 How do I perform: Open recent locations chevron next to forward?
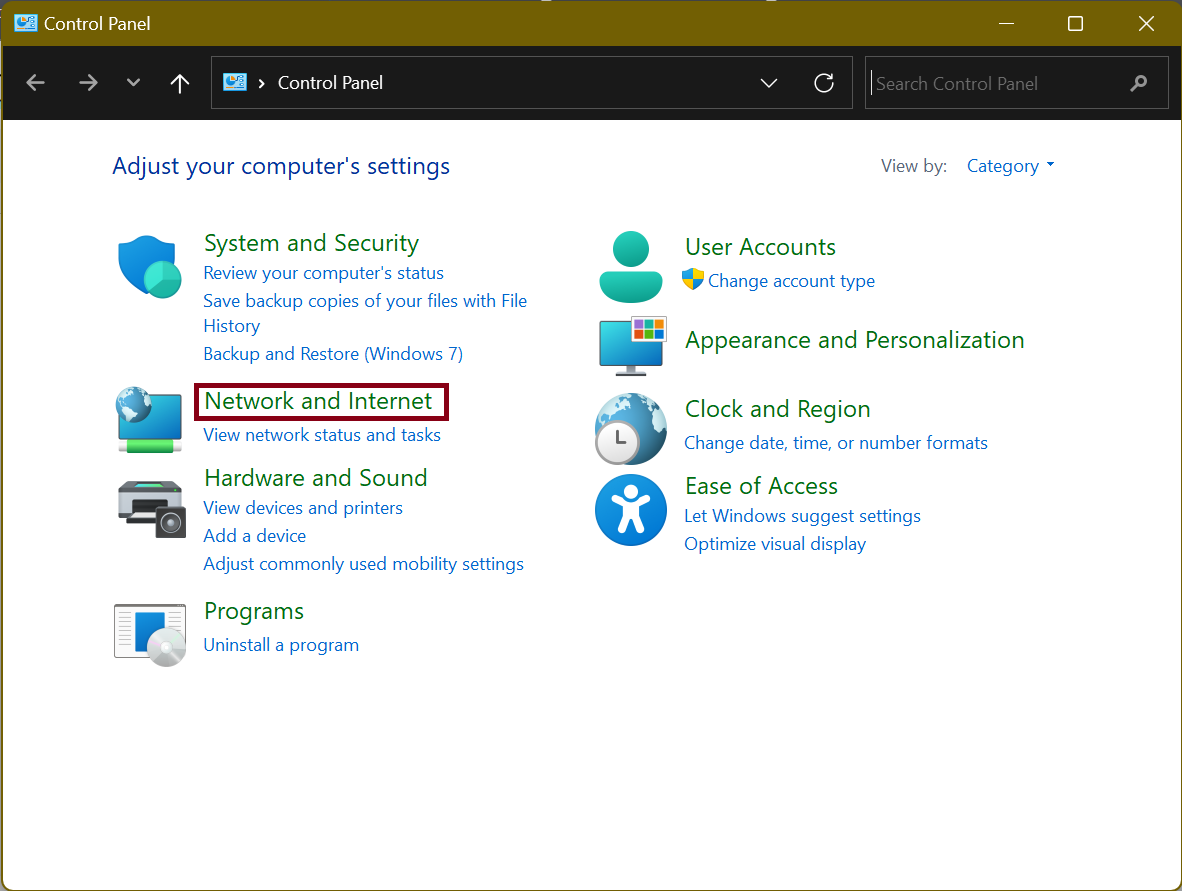[134, 83]
